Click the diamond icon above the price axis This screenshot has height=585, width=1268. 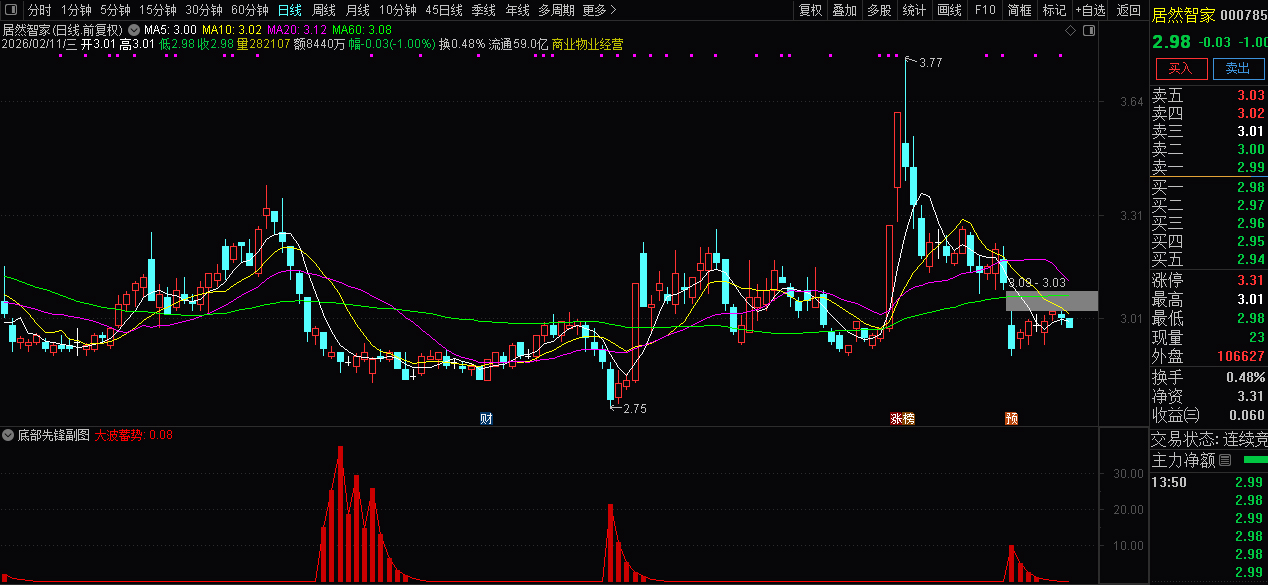[1070, 31]
